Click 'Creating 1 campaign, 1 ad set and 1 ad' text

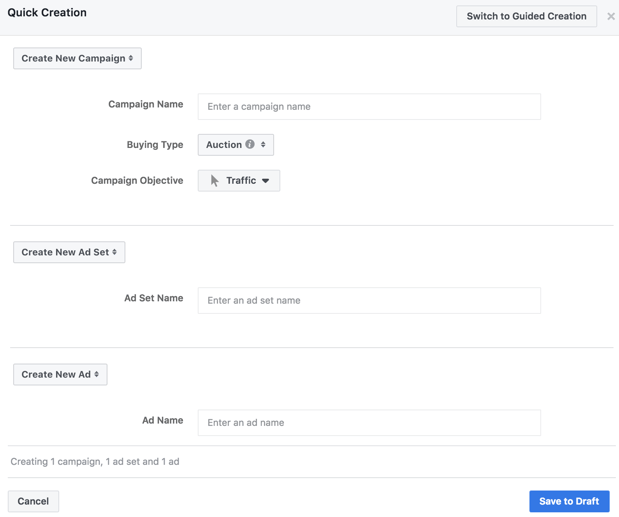click(x=95, y=462)
